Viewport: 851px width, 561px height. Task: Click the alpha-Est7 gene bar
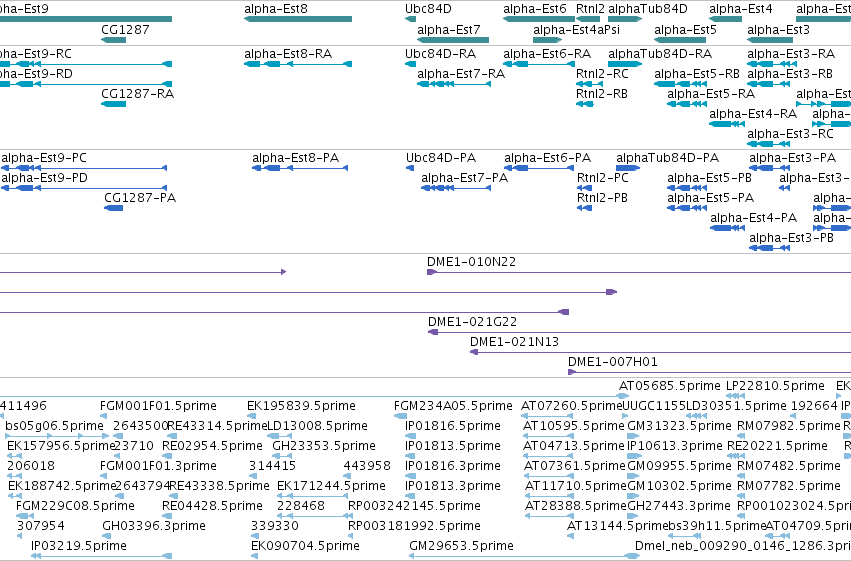click(453, 40)
